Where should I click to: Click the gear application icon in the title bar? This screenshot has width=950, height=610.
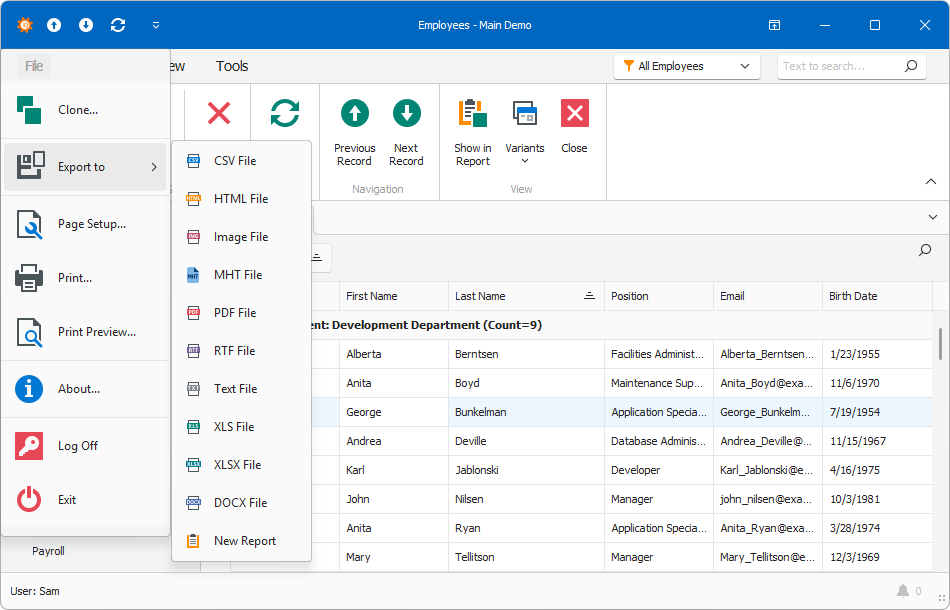24,25
